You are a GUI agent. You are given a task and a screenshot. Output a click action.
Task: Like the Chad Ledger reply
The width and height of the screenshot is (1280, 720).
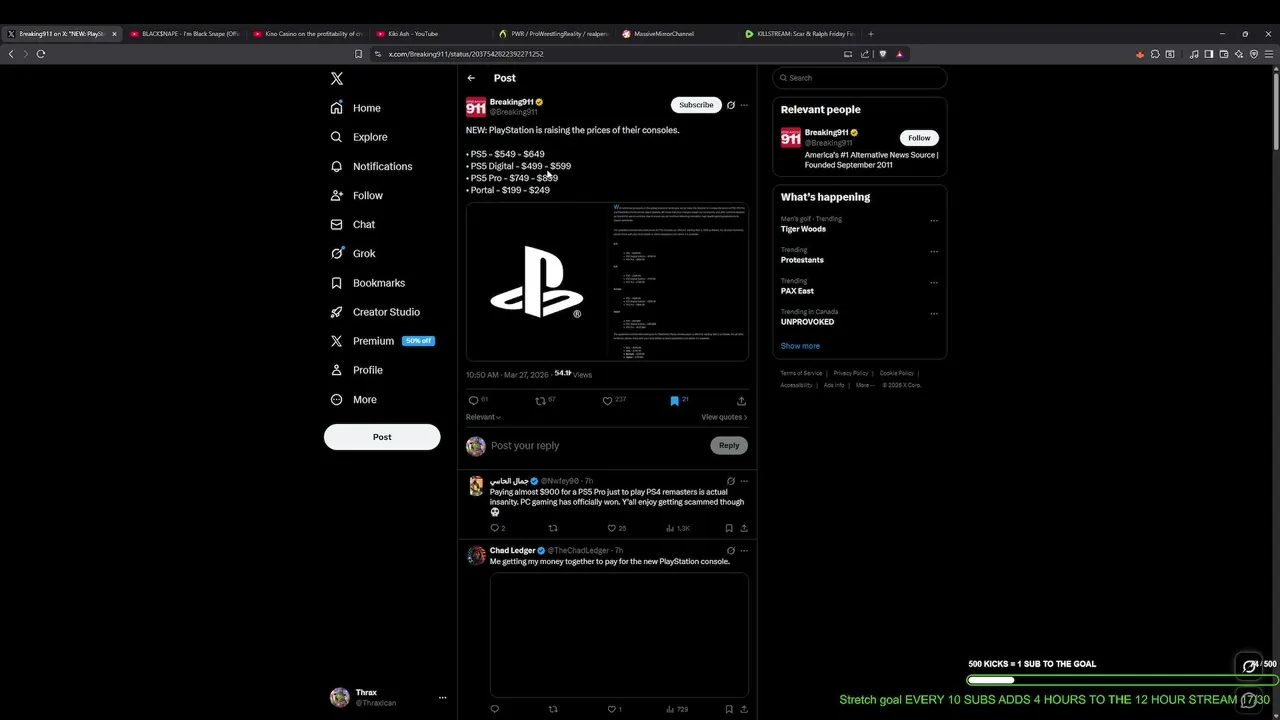(x=612, y=709)
